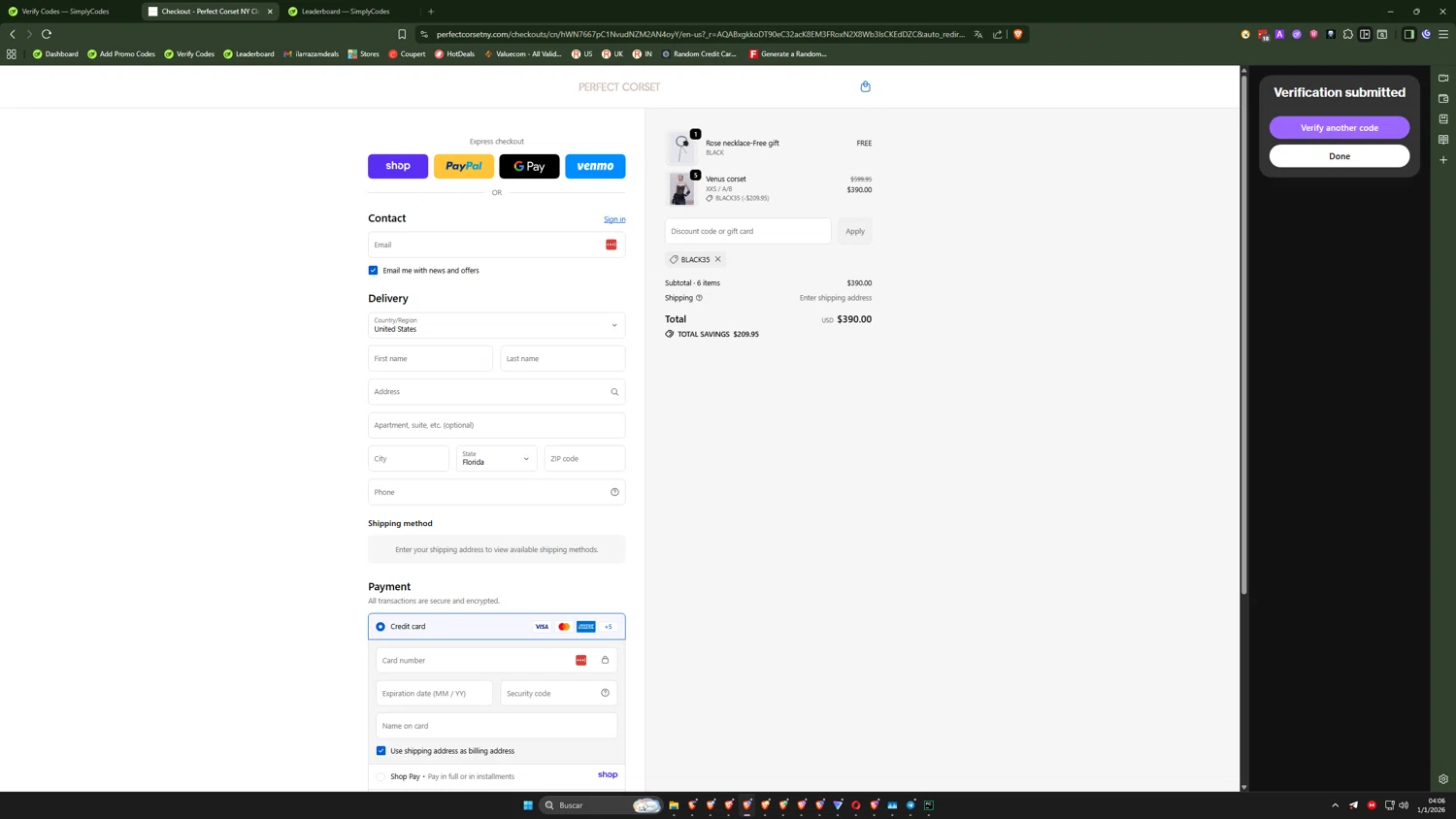
Task: Click the volume icon in system tray
Action: pos(1404,804)
